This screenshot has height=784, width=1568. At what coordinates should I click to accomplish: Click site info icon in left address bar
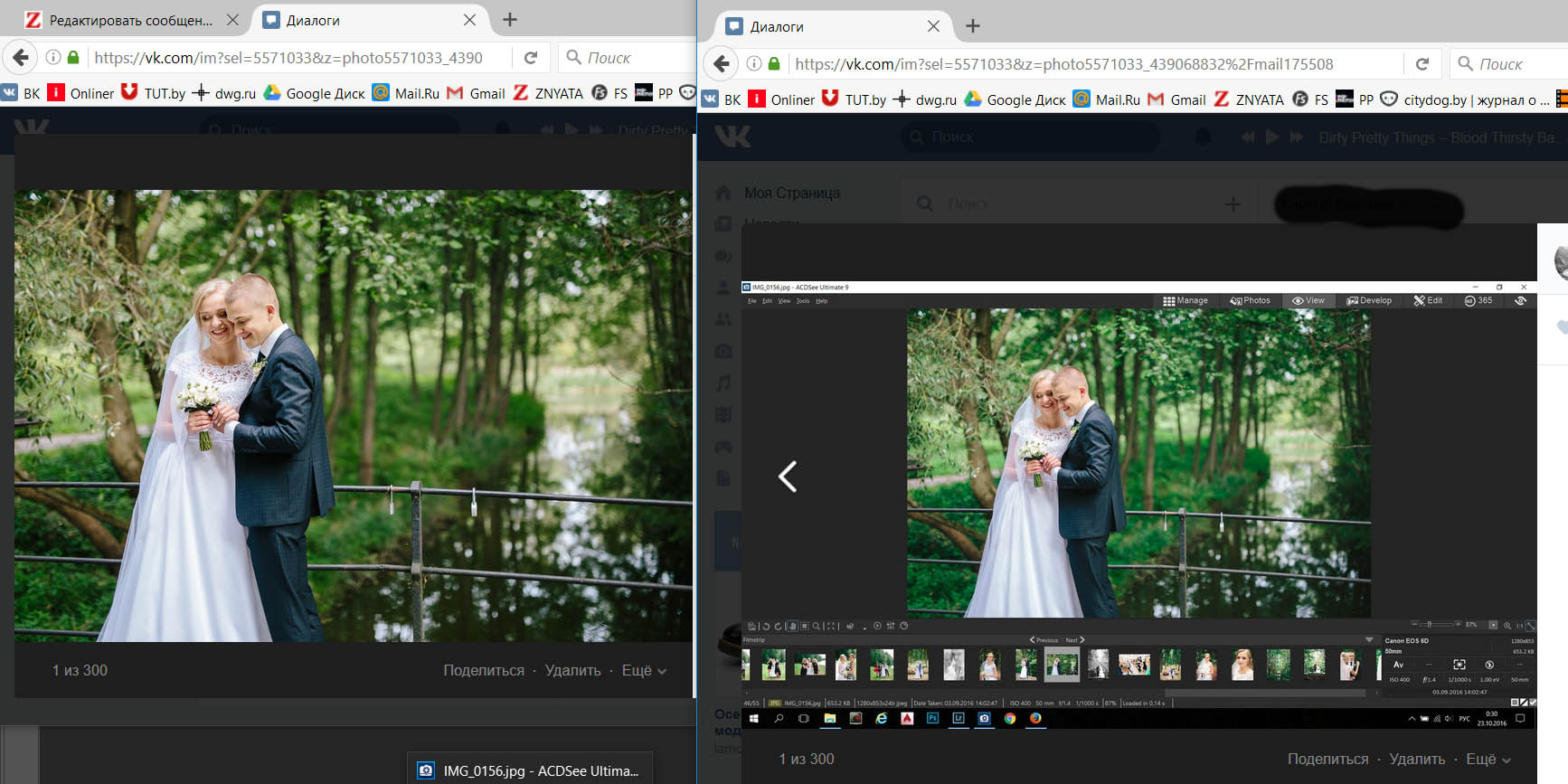(x=53, y=58)
